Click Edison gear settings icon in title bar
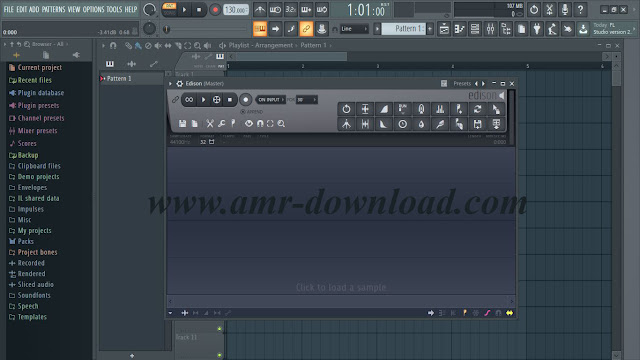 tap(180, 84)
